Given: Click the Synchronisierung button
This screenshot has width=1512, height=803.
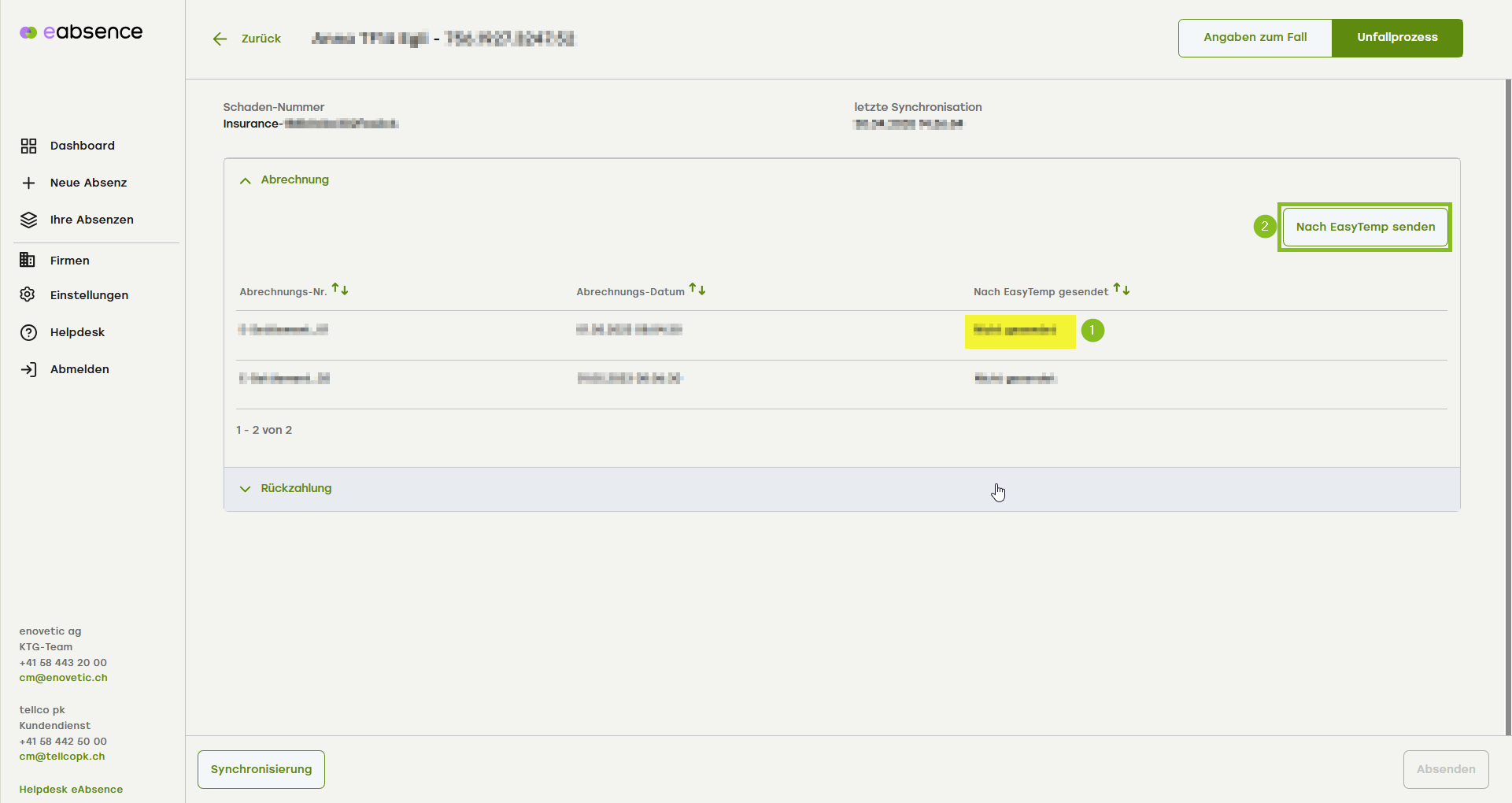Looking at the screenshot, I should (261, 769).
